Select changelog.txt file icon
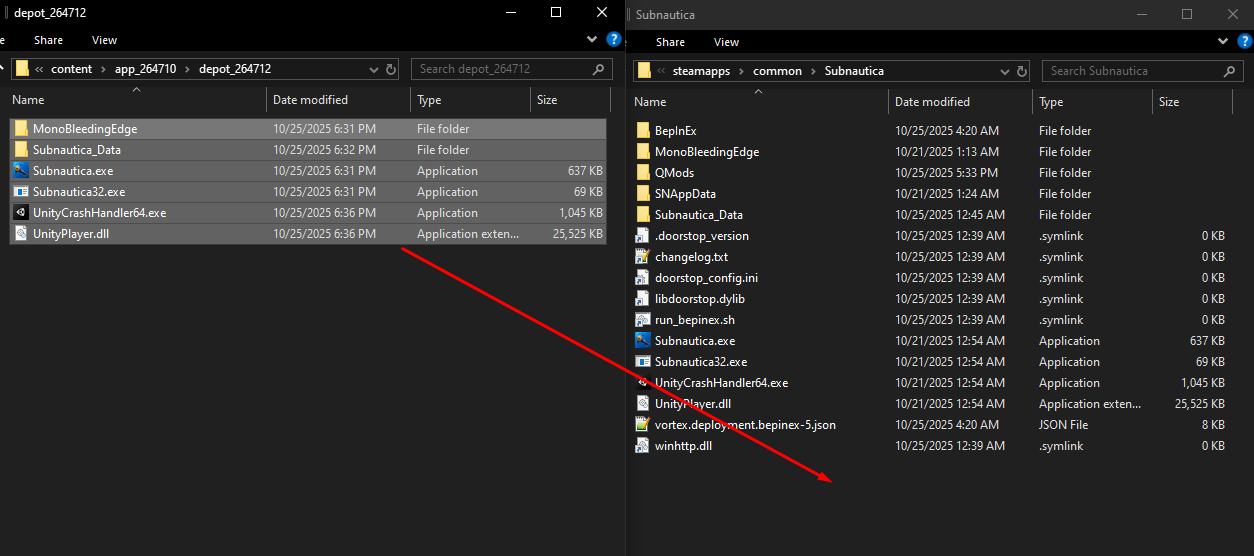This screenshot has width=1254, height=556. [643, 257]
